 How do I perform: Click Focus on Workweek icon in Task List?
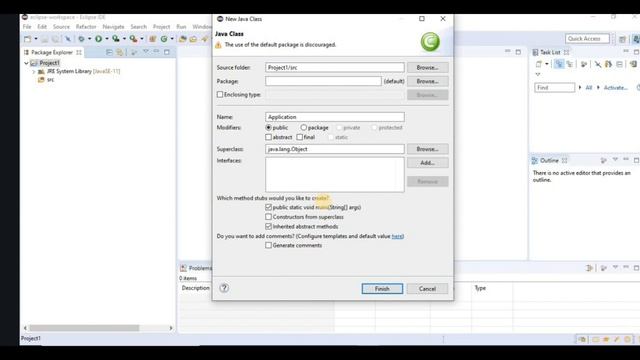(x=584, y=64)
